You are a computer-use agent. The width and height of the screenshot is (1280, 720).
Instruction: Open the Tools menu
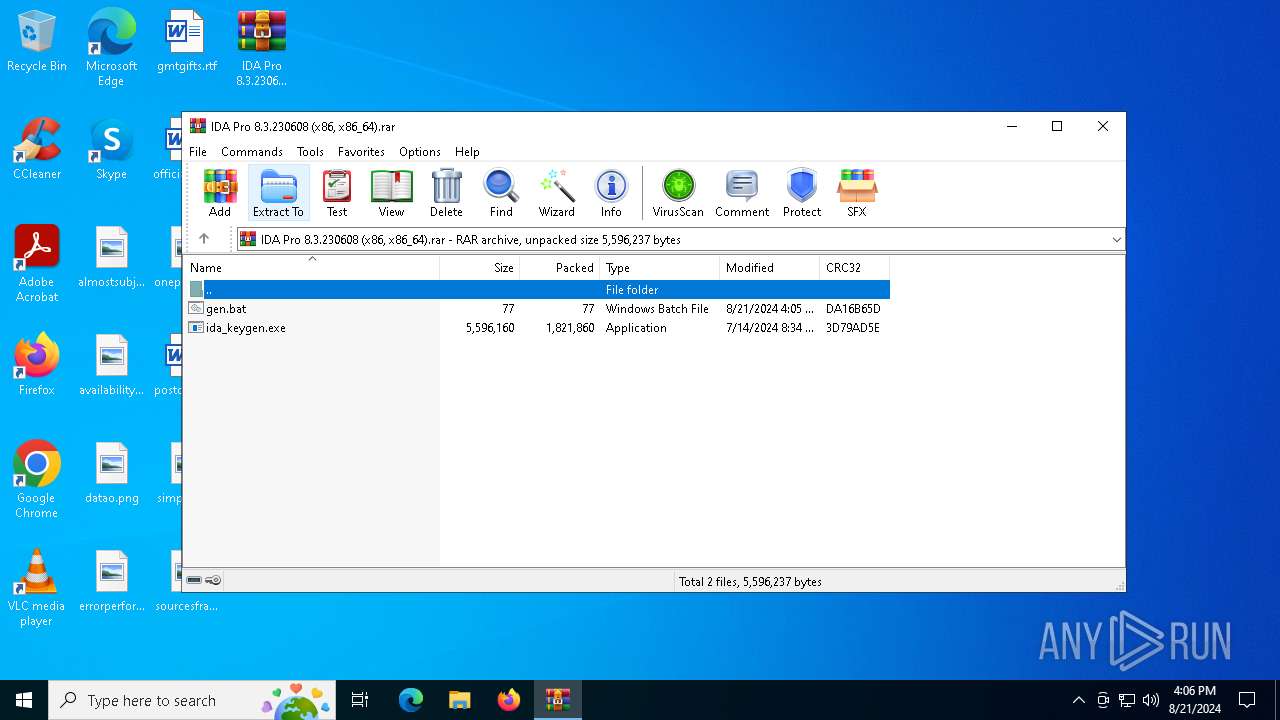[310, 152]
